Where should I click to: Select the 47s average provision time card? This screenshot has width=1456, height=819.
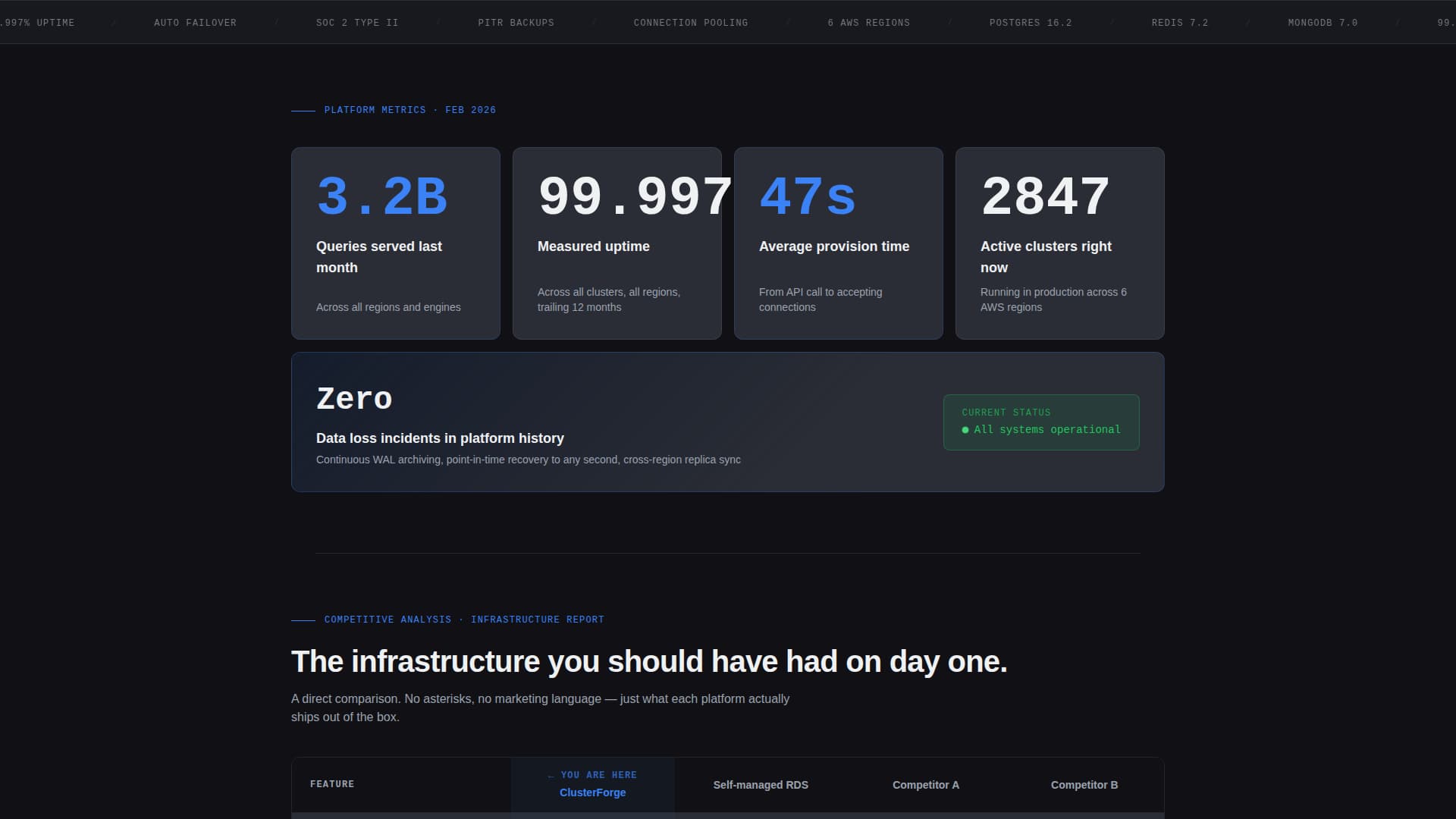(839, 243)
